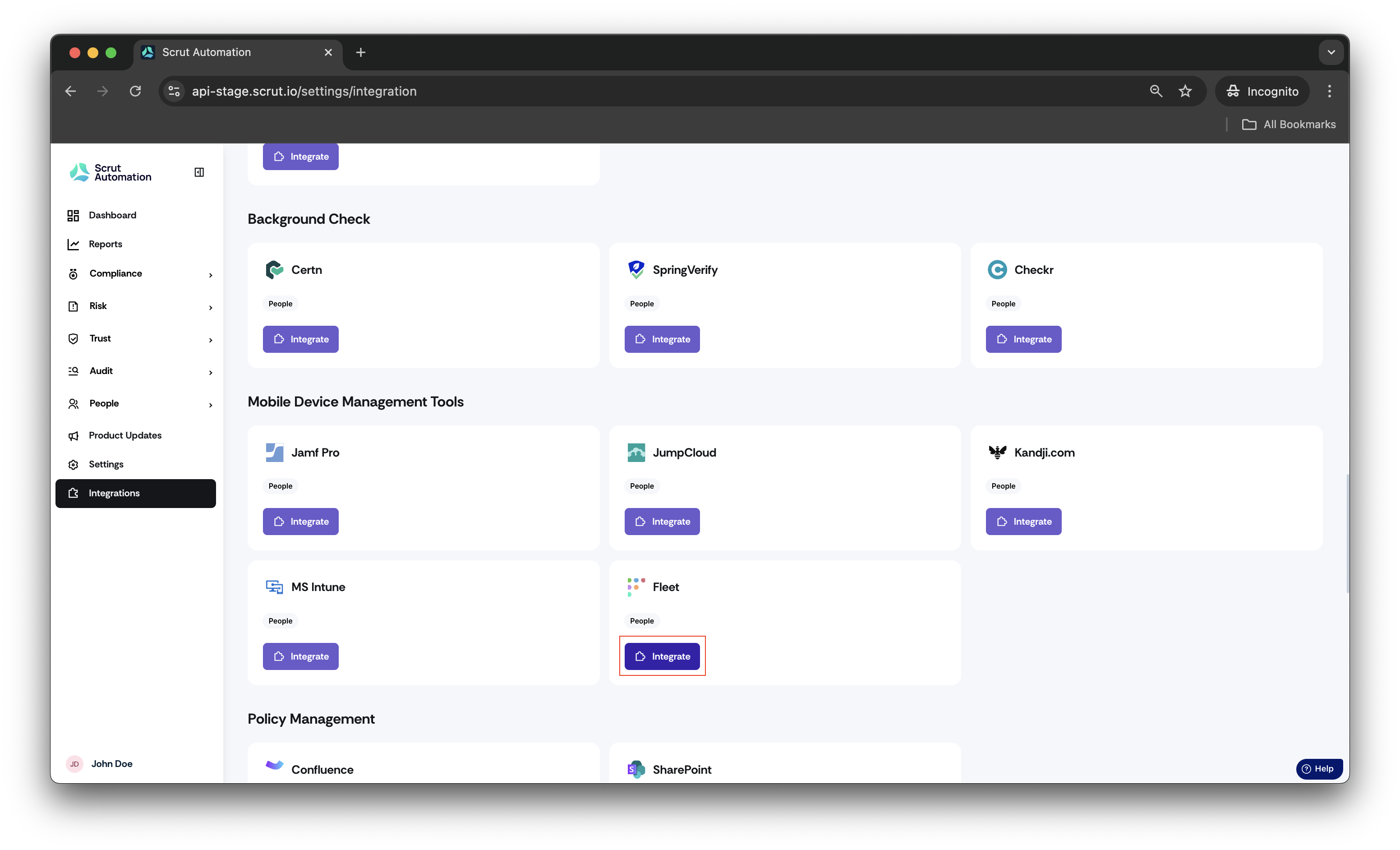Image resolution: width=1400 pixels, height=850 pixels.
Task: Click the Audit search-list icon
Action: 74,371
